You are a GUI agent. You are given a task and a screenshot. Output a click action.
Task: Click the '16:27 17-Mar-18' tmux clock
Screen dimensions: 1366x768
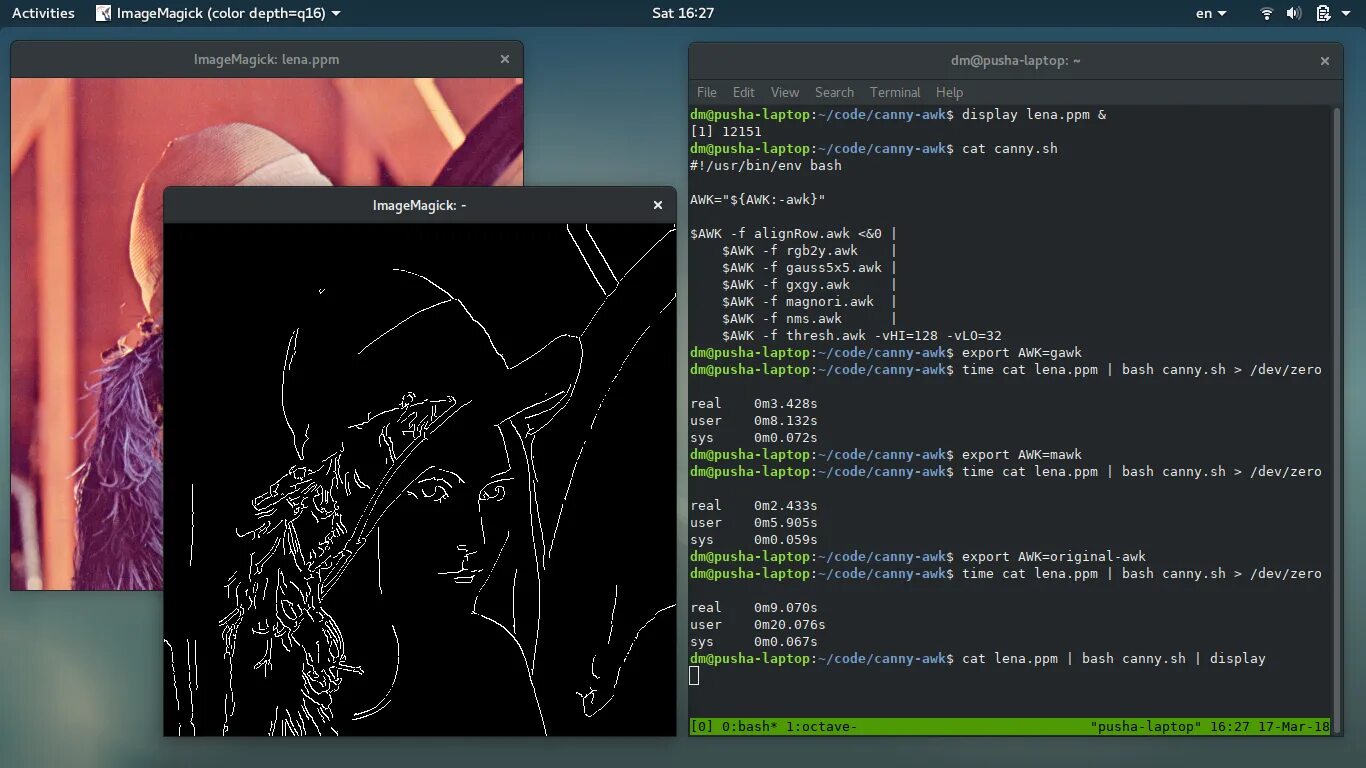[1270, 726]
